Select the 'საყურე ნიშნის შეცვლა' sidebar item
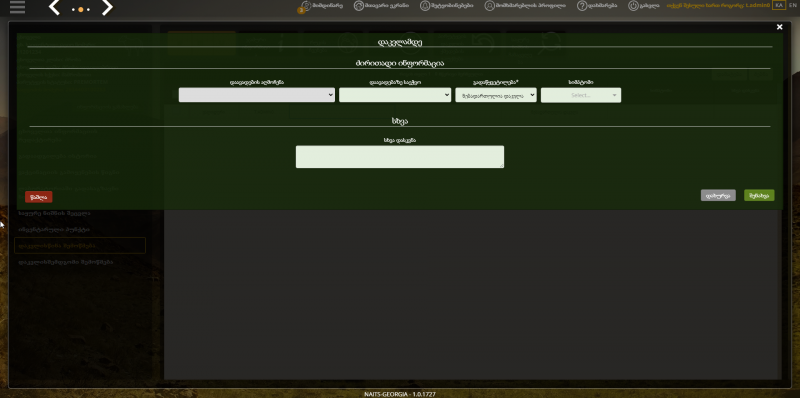800x398 pixels. point(54,213)
